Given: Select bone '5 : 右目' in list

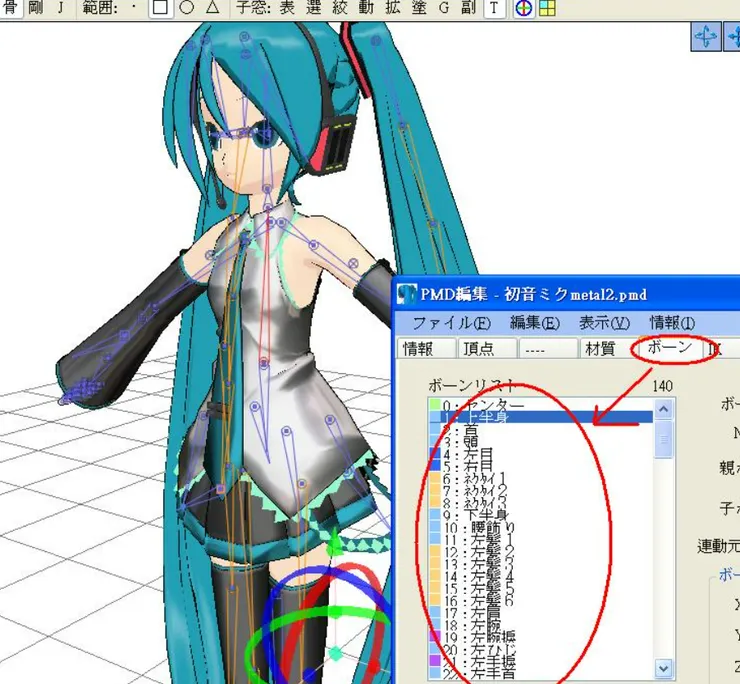Looking at the screenshot, I should coord(541,466).
